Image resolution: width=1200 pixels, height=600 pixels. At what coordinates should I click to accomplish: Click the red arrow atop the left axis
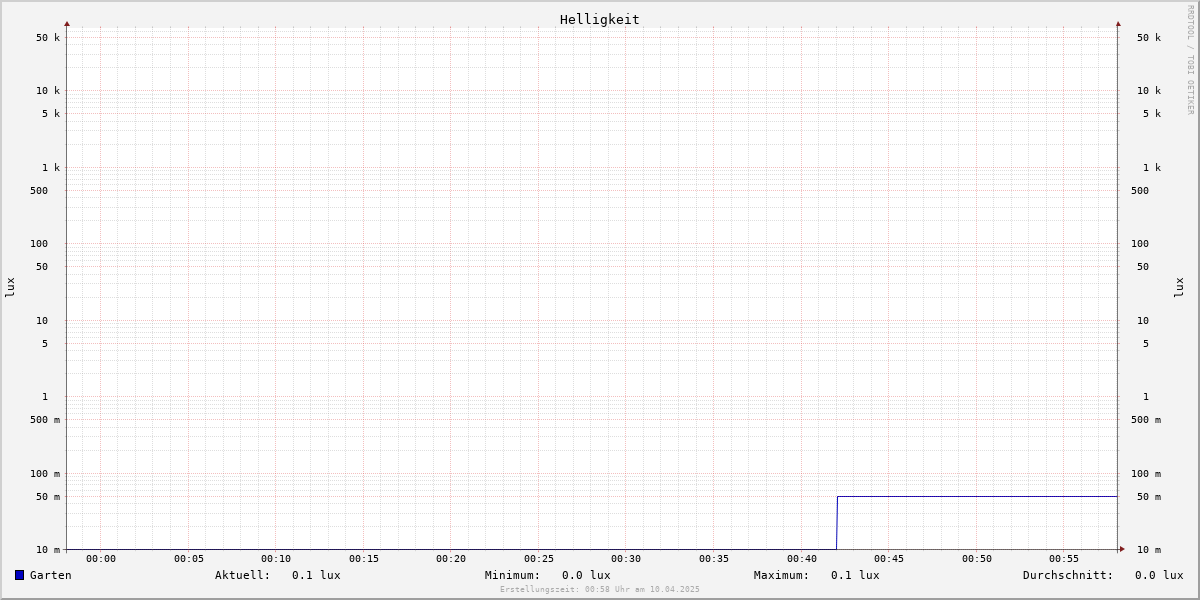[x=67, y=23]
